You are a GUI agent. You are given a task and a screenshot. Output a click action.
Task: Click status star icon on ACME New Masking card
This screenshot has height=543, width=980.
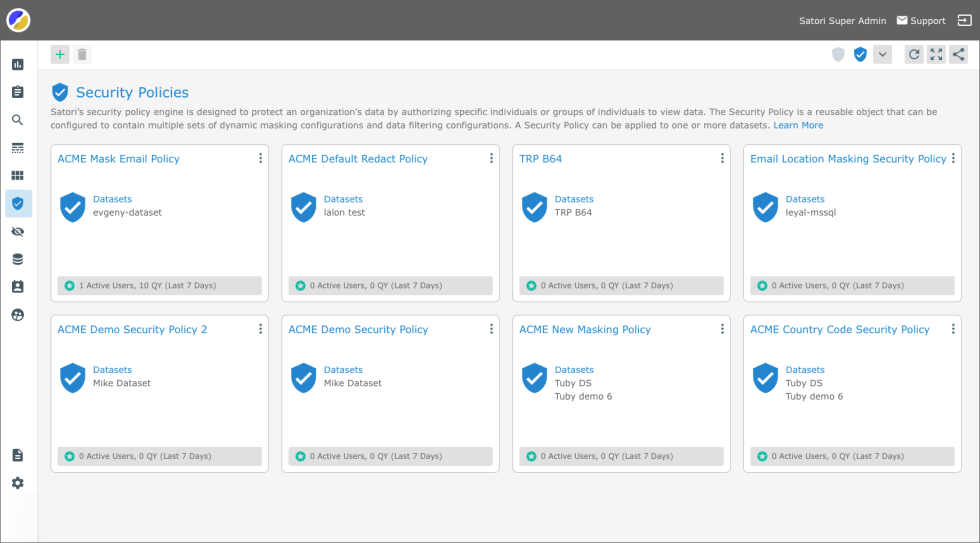coord(531,456)
